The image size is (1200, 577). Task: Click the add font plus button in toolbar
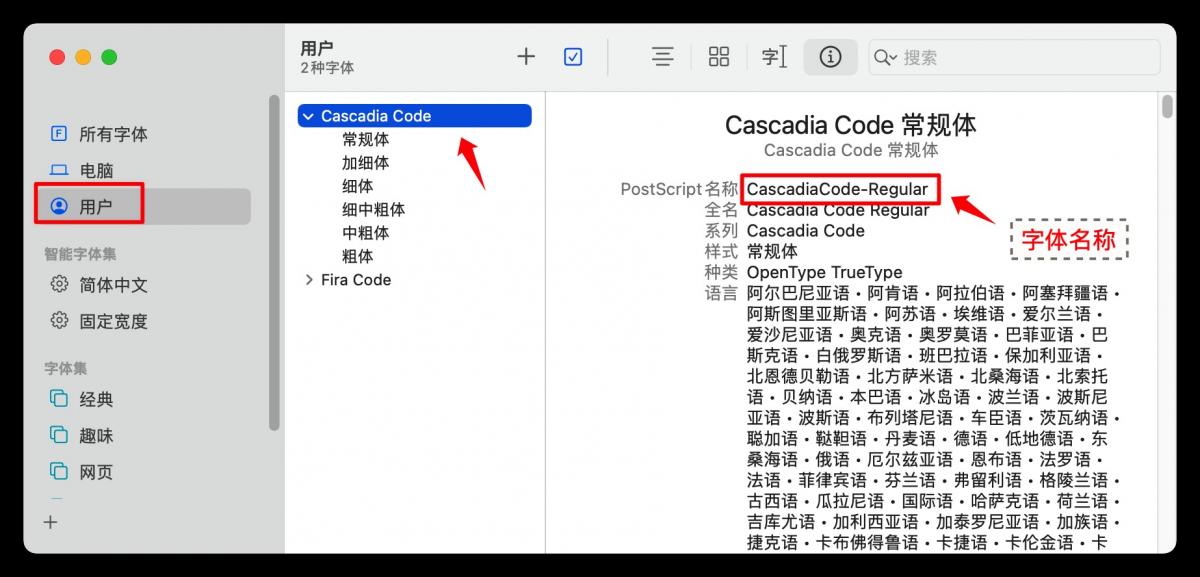pyautogui.click(x=526, y=57)
